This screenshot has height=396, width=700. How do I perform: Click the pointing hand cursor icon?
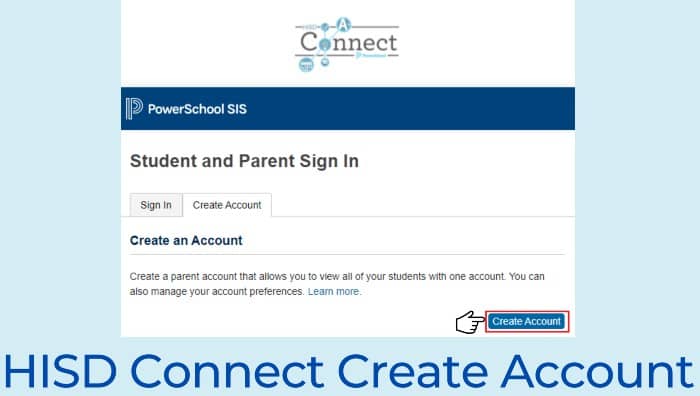click(x=470, y=322)
